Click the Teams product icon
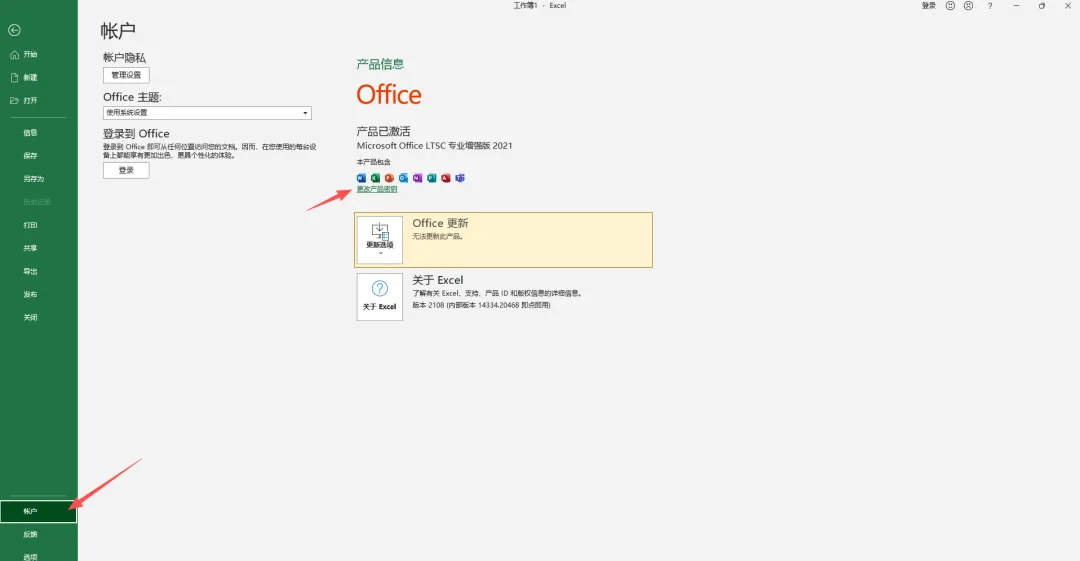 [460, 178]
